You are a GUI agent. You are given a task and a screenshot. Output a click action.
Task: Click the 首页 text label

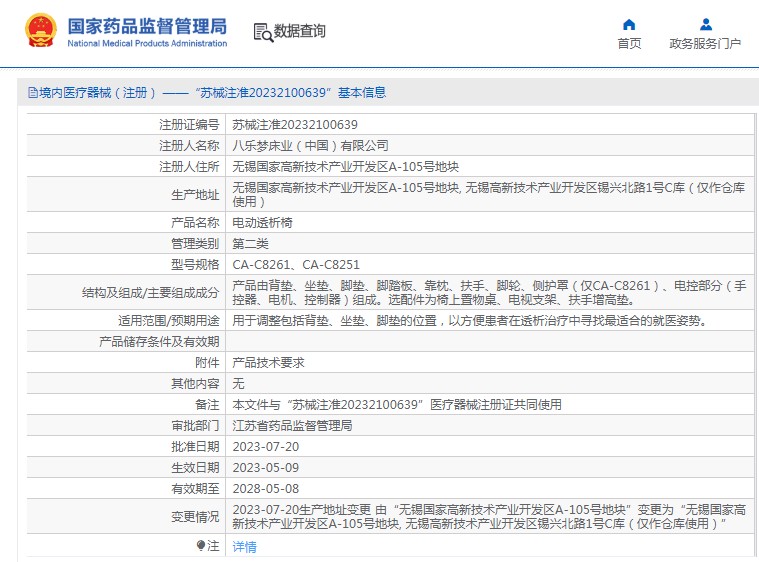click(629, 44)
